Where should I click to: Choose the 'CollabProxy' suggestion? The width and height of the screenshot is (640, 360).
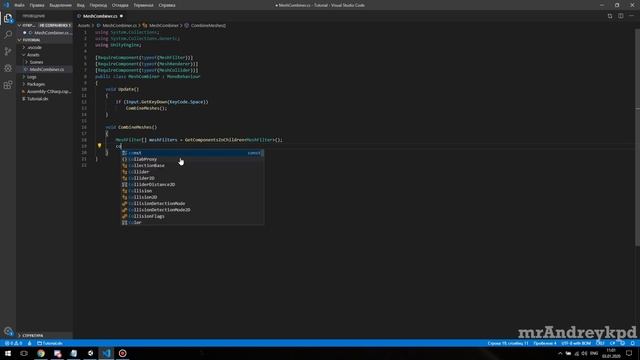coord(192,159)
